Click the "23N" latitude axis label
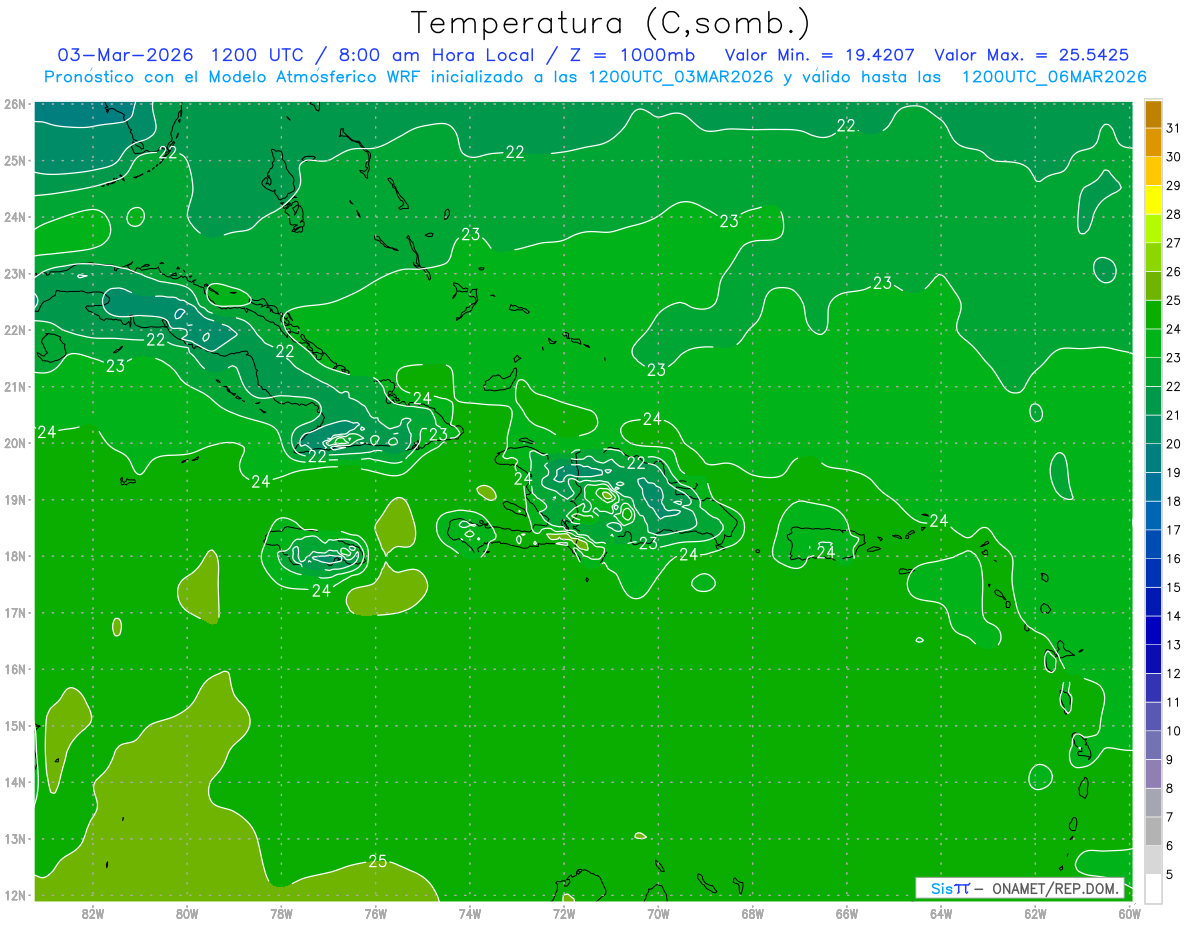The width and height of the screenshot is (1200, 927). tap(15, 273)
